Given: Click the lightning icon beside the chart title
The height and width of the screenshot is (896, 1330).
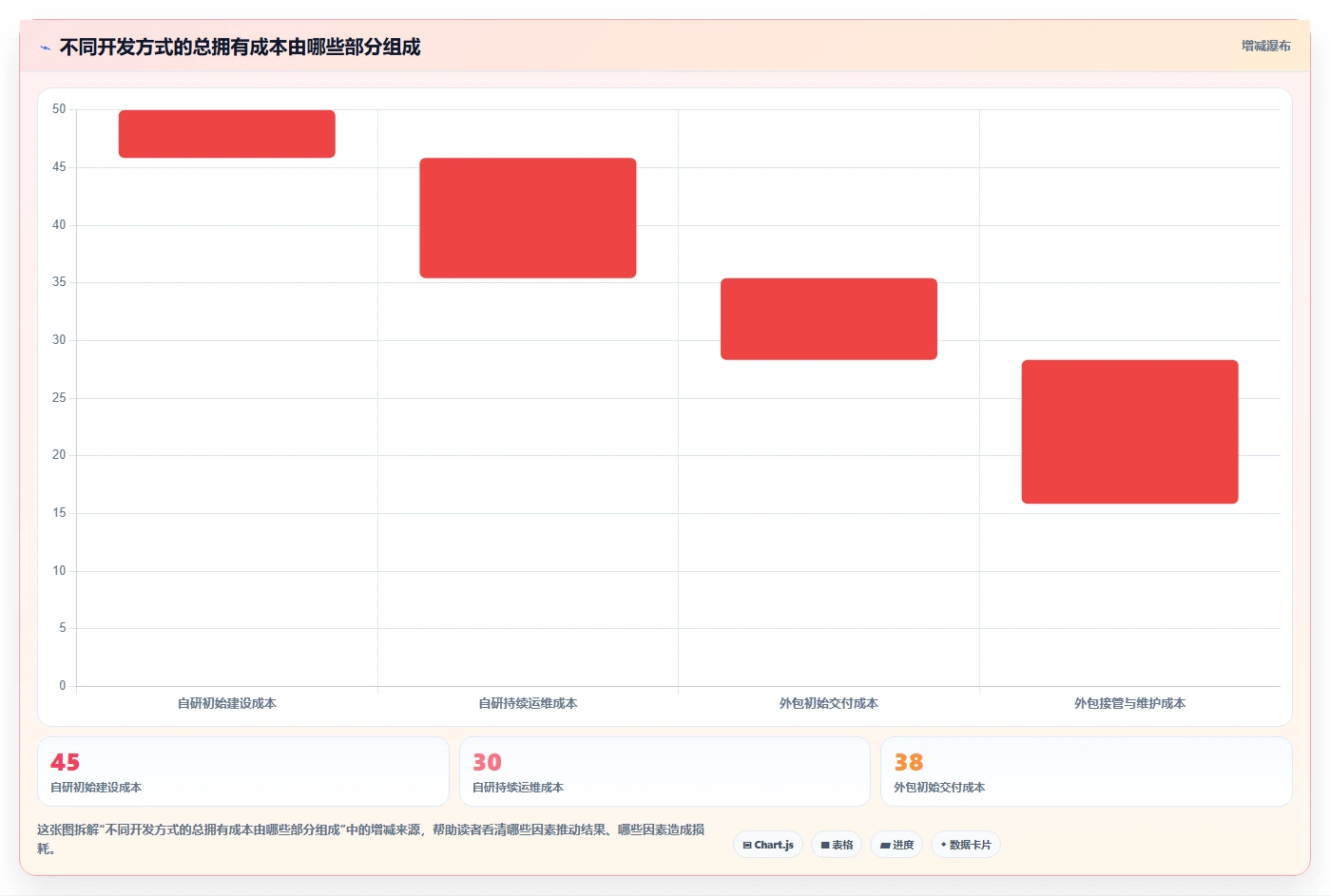Looking at the screenshot, I should [x=45, y=48].
